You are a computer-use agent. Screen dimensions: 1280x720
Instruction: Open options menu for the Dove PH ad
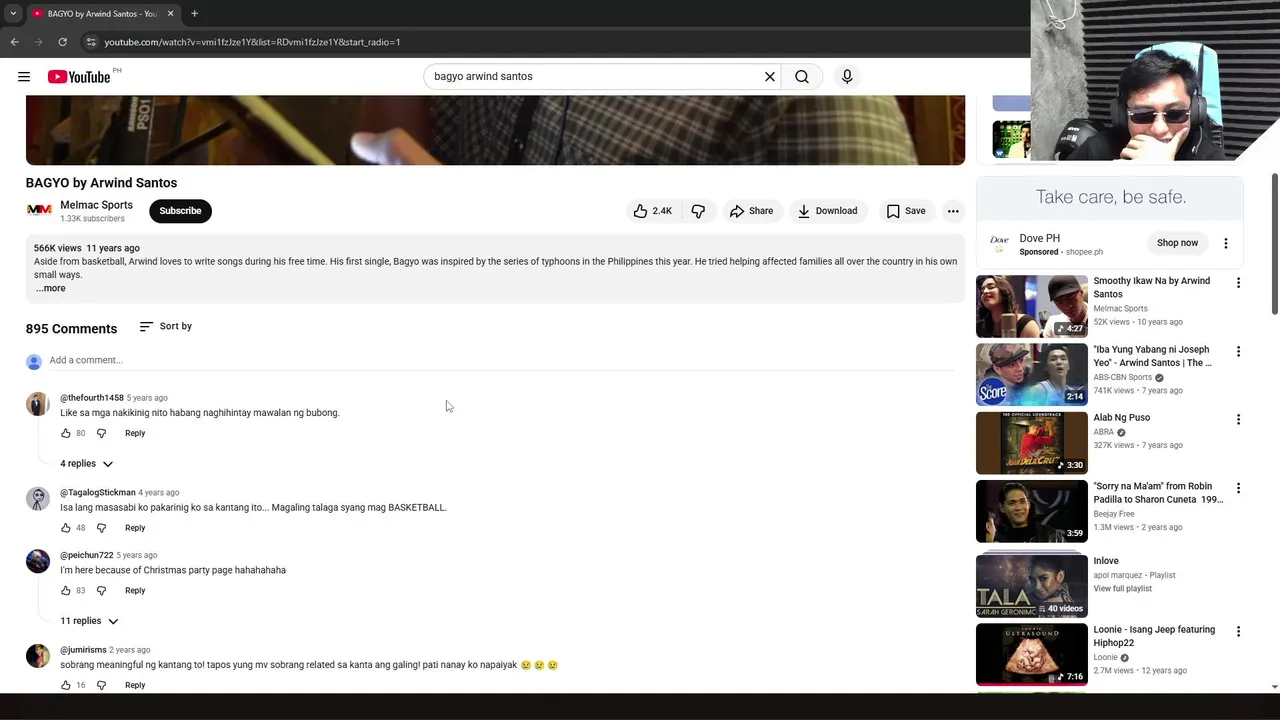[x=1226, y=243]
